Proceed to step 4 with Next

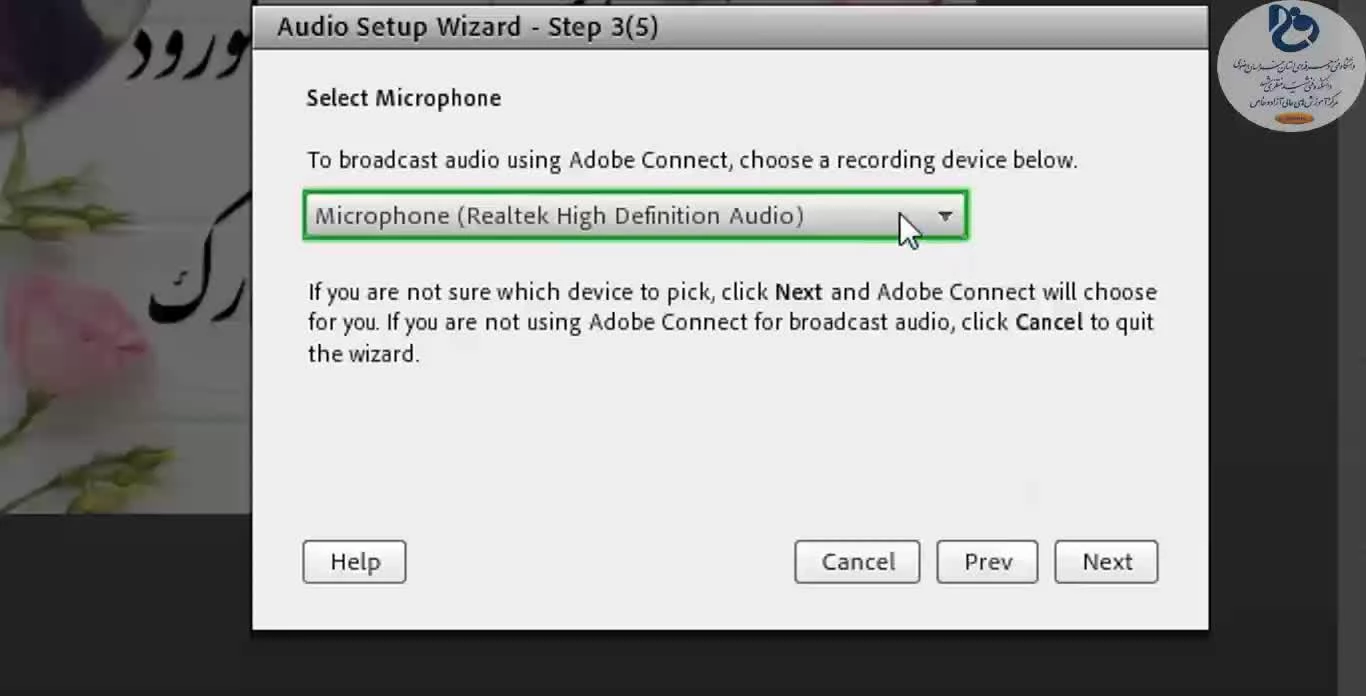click(1106, 562)
